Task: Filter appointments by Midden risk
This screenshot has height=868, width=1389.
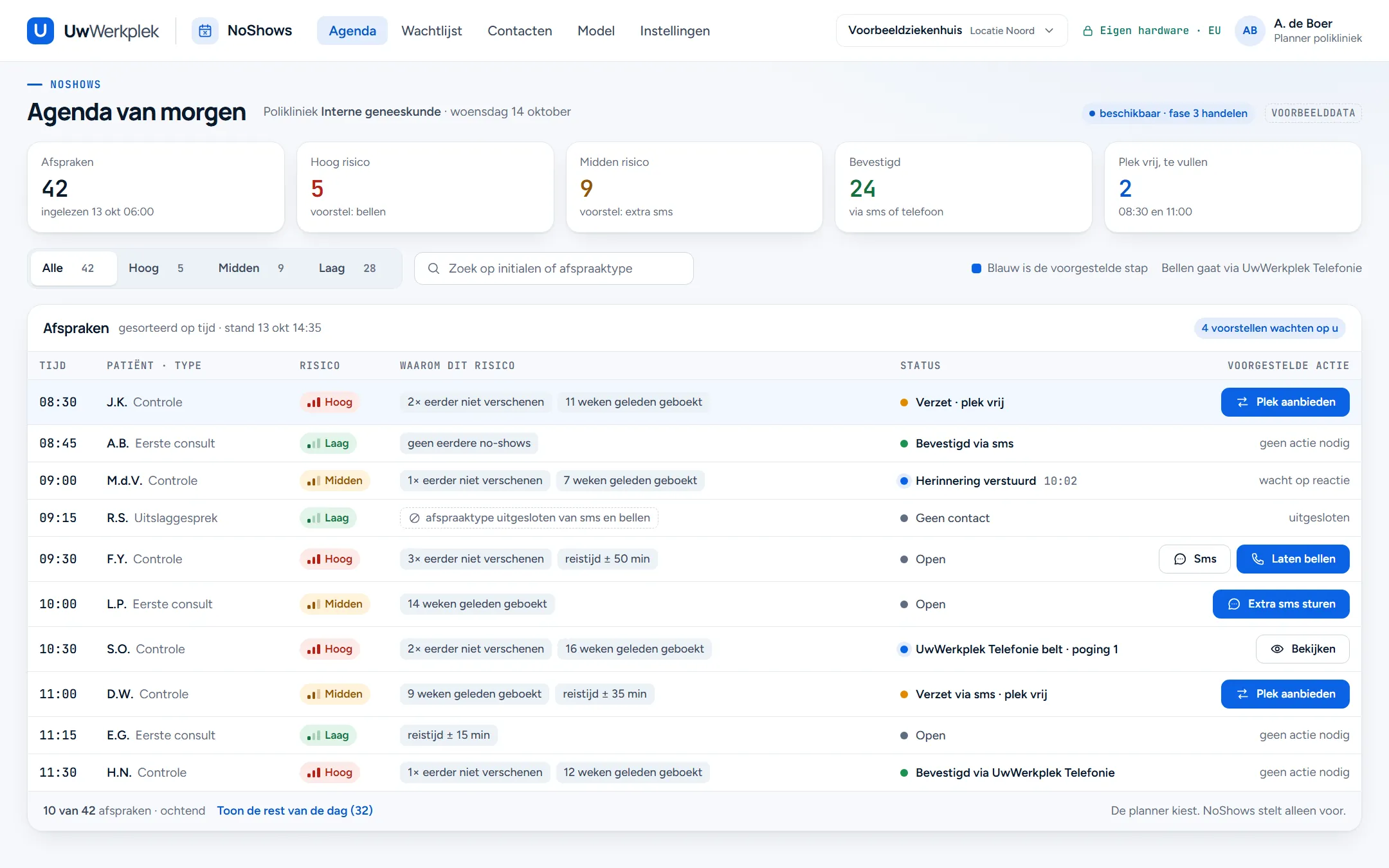Action: click(x=251, y=268)
